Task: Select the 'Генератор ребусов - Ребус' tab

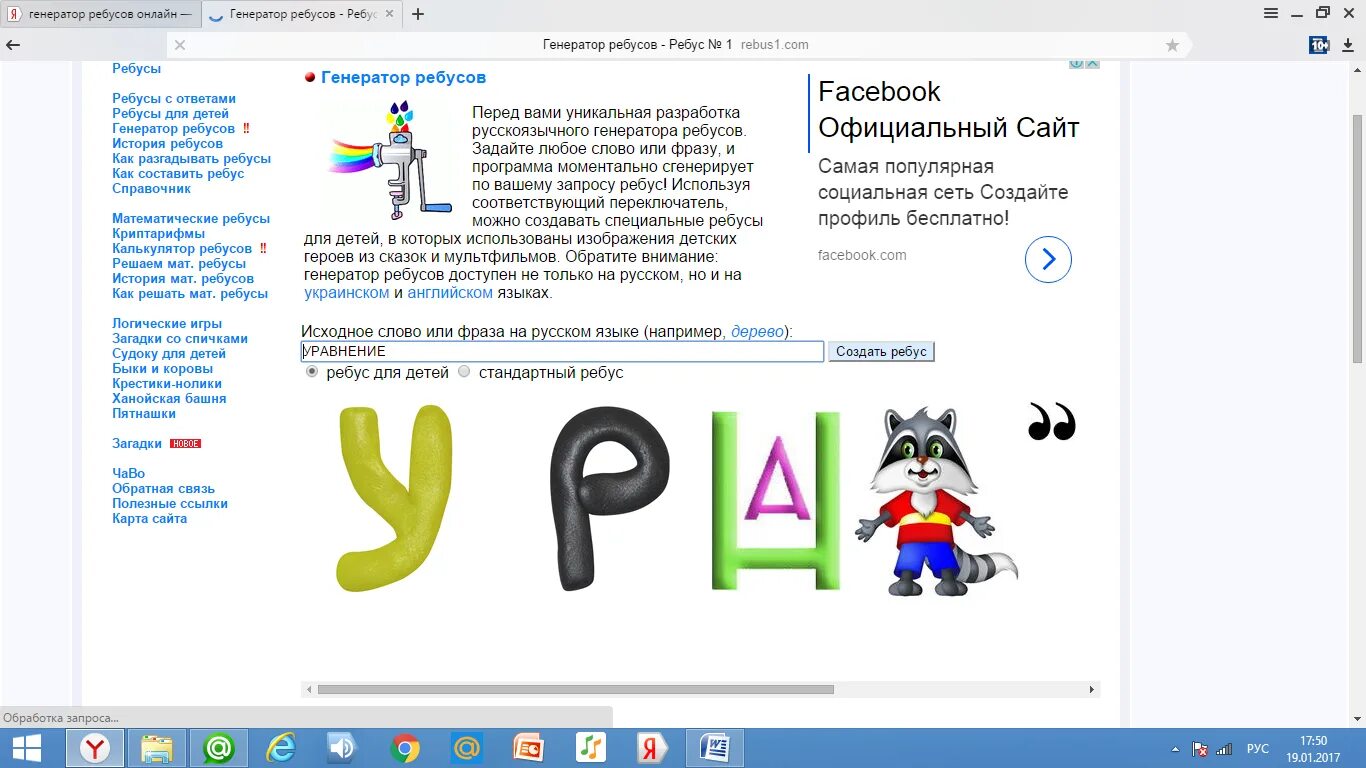Action: pyautogui.click(x=301, y=14)
